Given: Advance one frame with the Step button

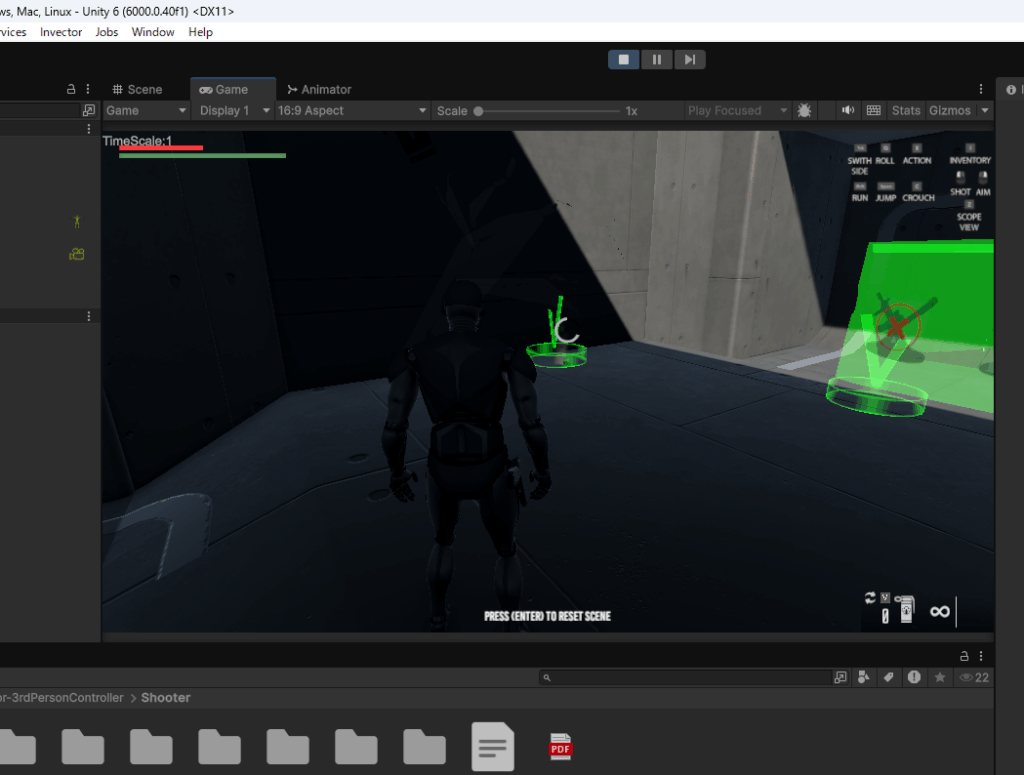Looking at the screenshot, I should click(689, 60).
